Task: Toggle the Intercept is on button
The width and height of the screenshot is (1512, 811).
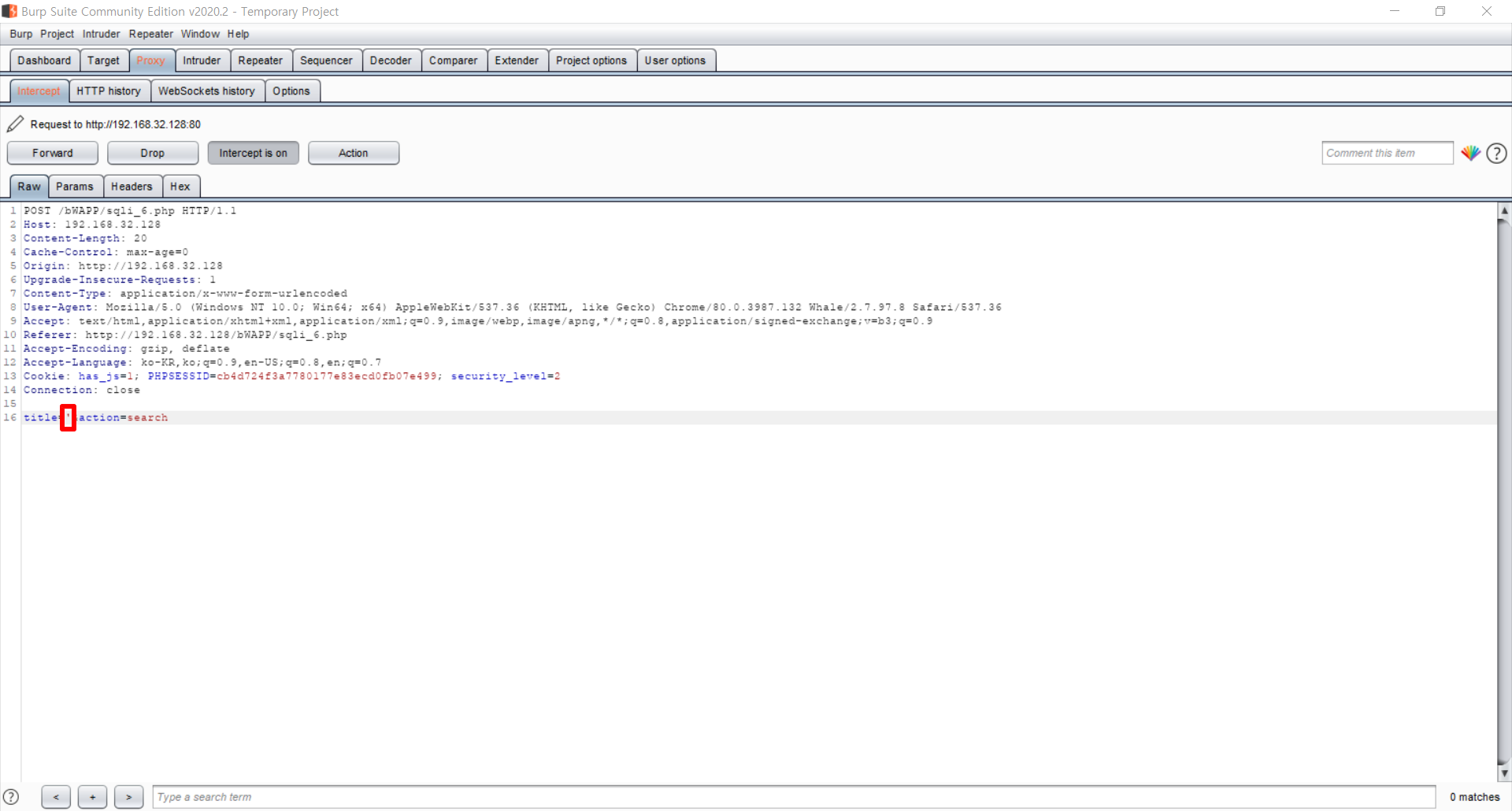Action: tap(253, 153)
